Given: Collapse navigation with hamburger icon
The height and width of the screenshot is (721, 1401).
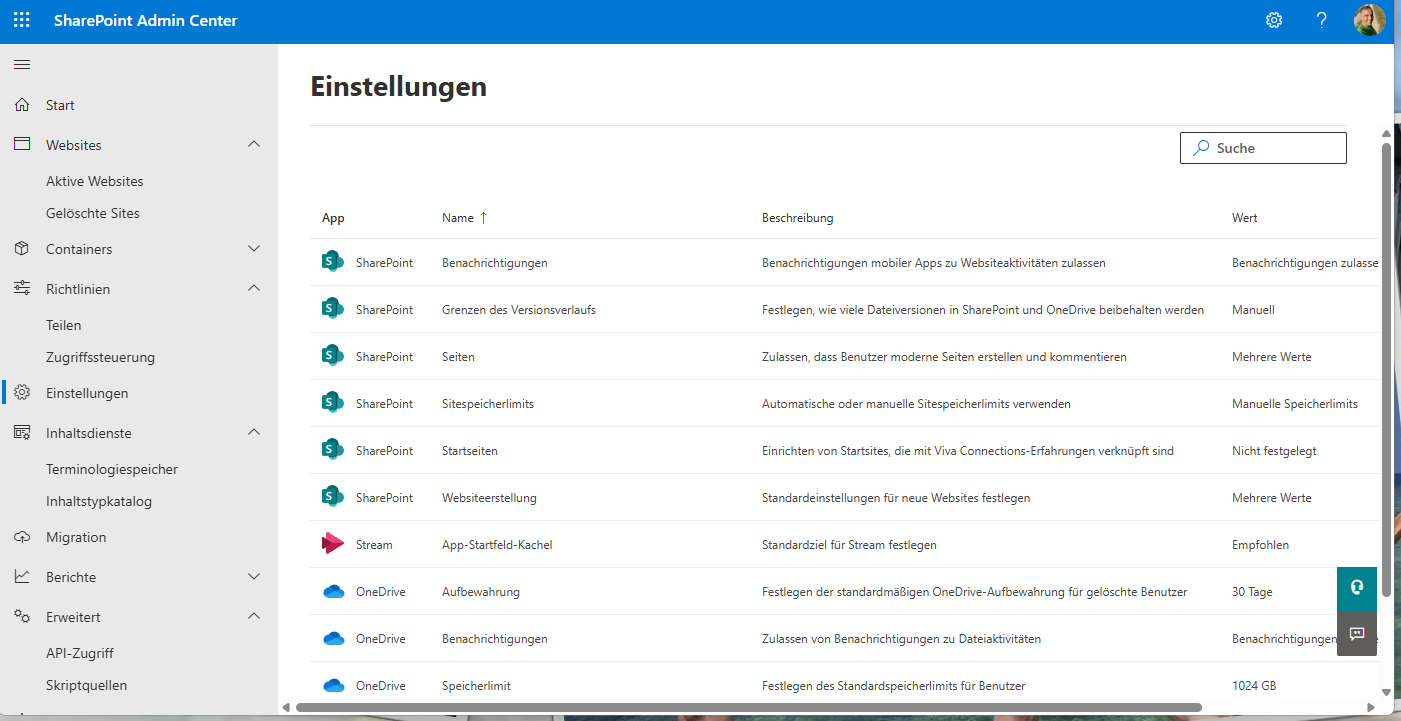Looking at the screenshot, I should point(22,65).
